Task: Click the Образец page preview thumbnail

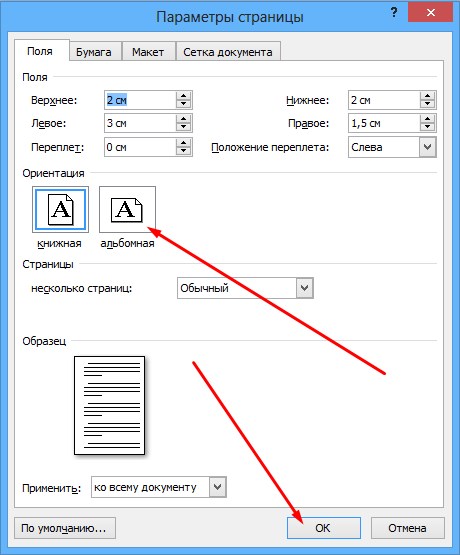Action: pos(109,405)
